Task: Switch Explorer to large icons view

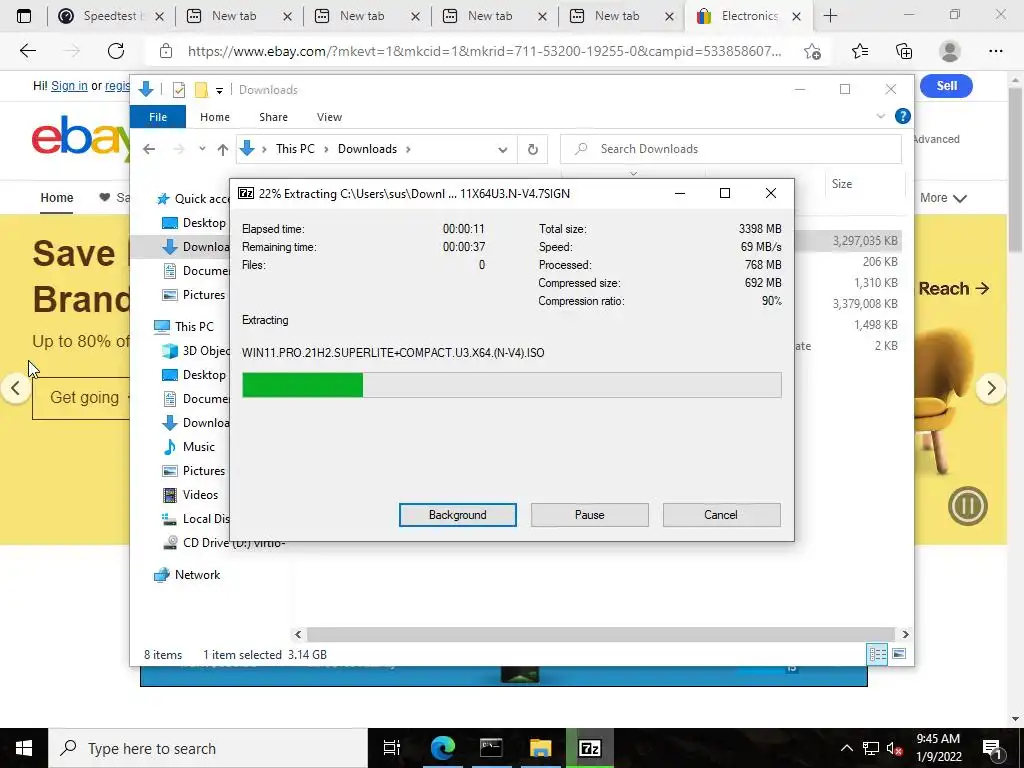Action: pos(899,654)
